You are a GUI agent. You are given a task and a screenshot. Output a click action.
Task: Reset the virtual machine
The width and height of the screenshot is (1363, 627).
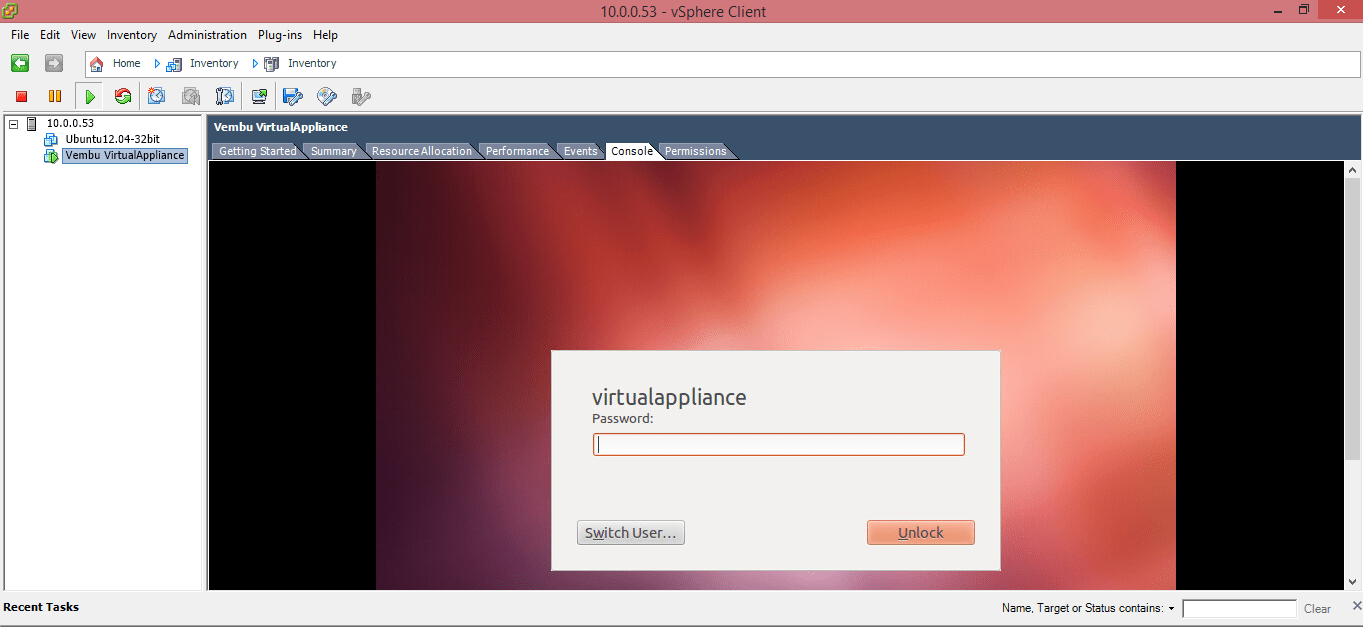tap(122, 95)
